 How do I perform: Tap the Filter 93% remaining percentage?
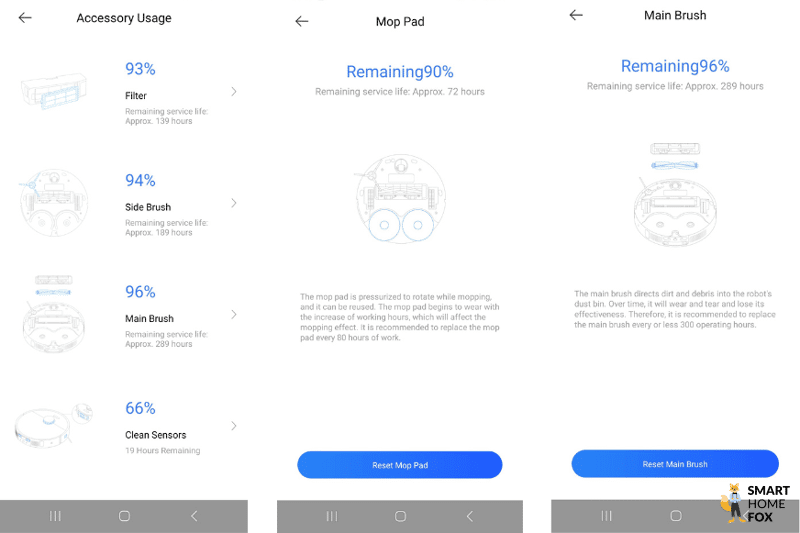pyautogui.click(x=140, y=69)
